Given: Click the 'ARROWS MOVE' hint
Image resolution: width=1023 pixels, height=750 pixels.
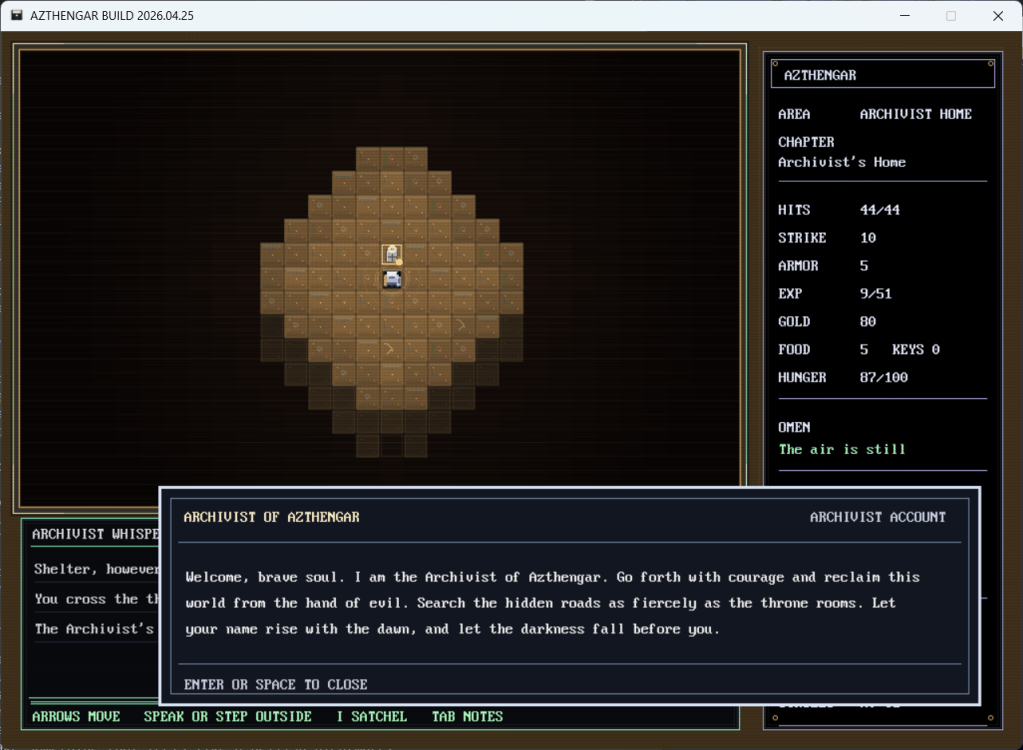Looking at the screenshot, I should coord(76,716).
